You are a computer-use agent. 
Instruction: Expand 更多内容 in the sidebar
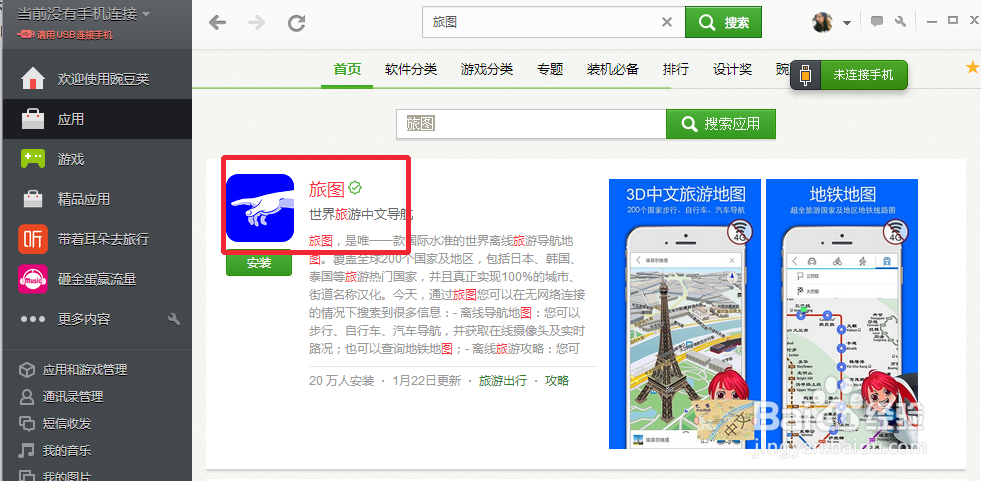pos(84,319)
